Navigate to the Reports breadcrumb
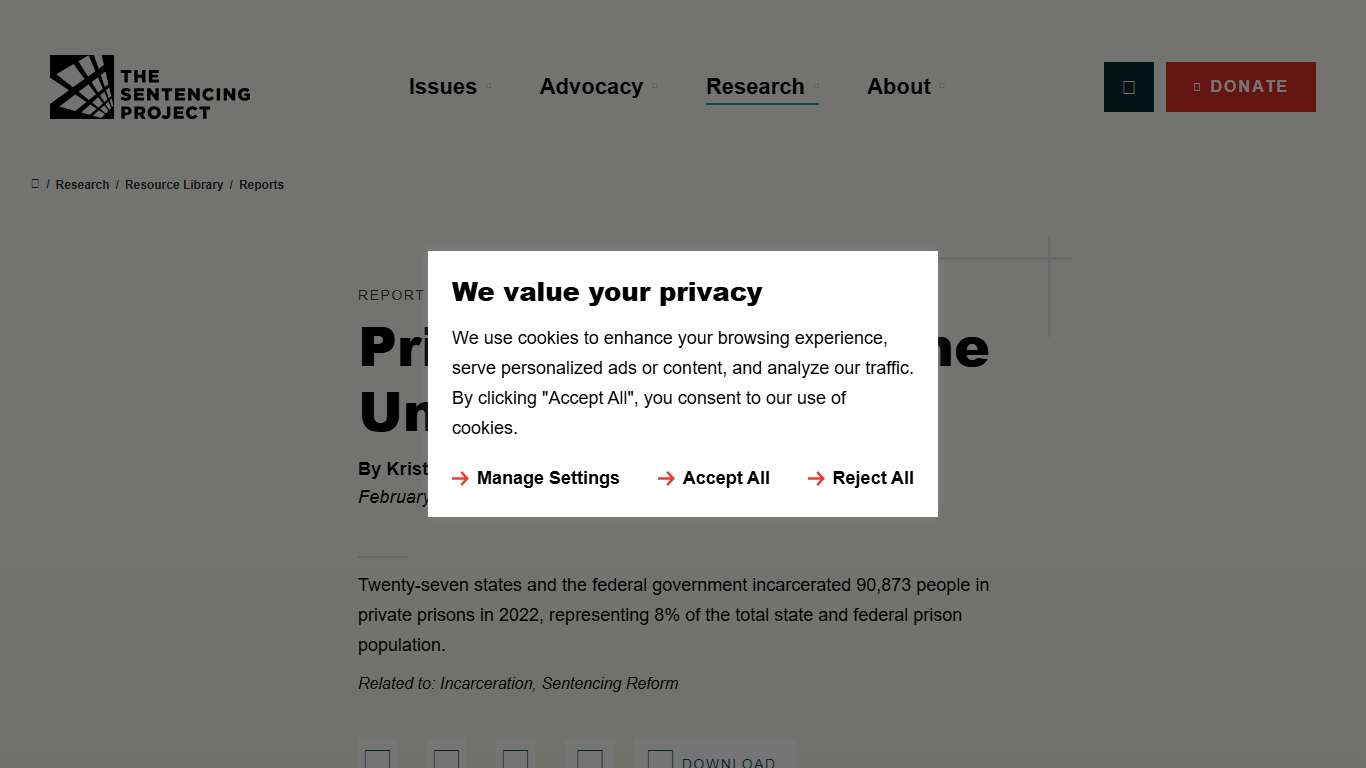Screen dimensions: 1366x768 pos(261,185)
